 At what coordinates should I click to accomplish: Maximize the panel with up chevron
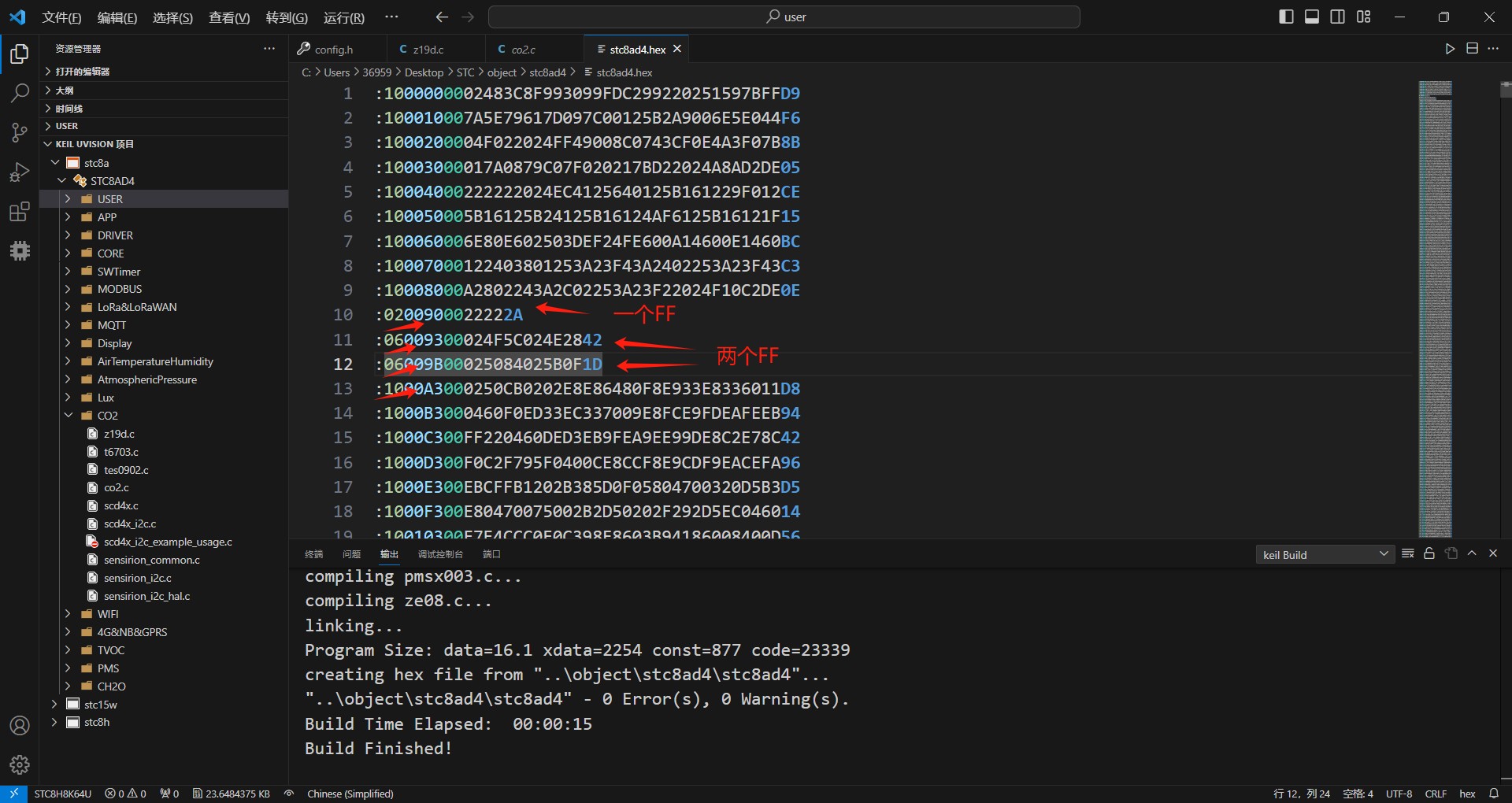(1472, 553)
